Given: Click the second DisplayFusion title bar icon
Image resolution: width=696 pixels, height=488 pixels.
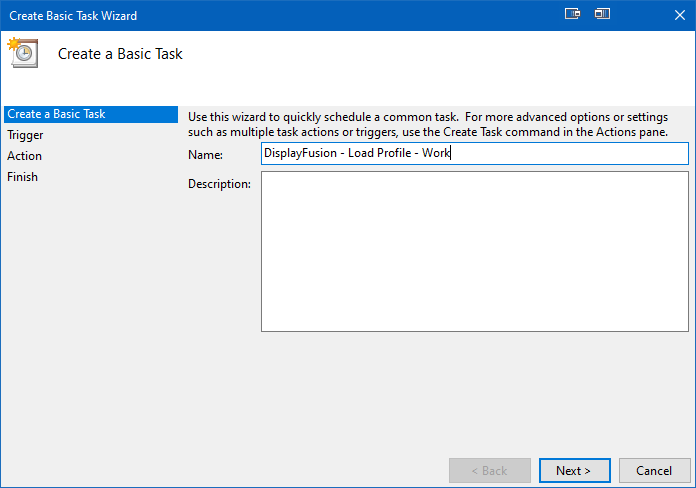Looking at the screenshot, I should [602, 14].
